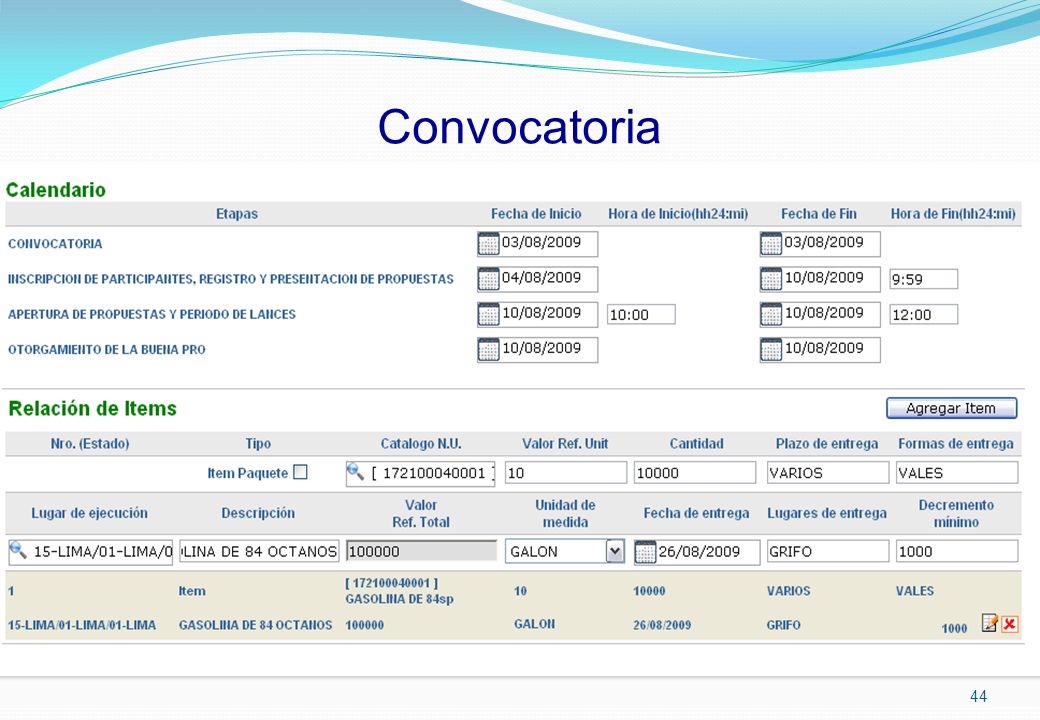
Task: Click Descripción field with 84 OCTANOS
Action: (x=259, y=552)
